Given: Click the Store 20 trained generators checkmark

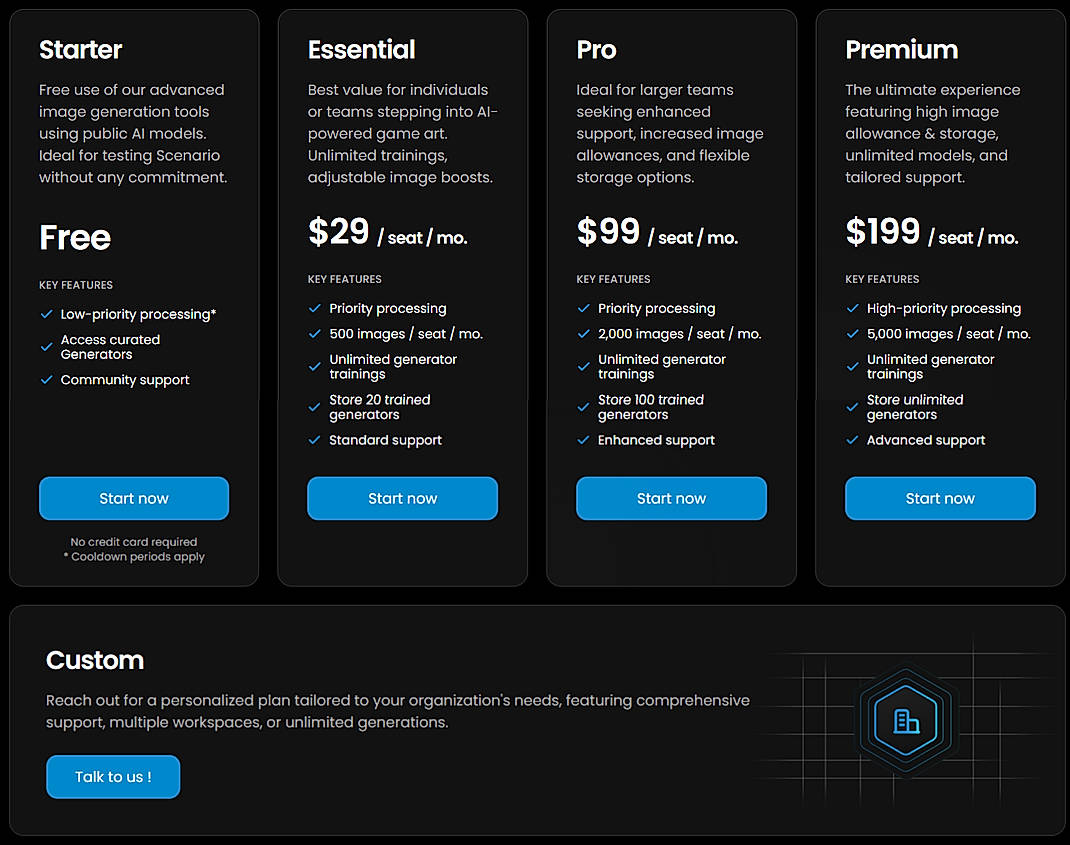Looking at the screenshot, I should tap(314, 406).
